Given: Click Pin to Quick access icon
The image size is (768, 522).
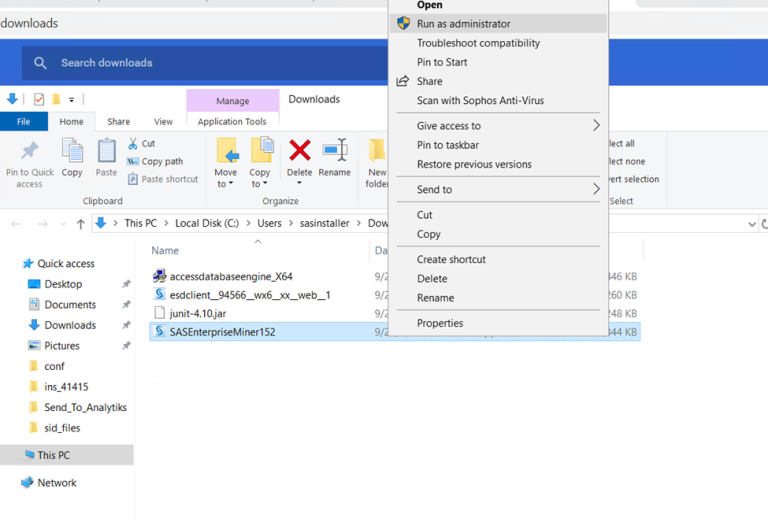Looking at the screenshot, I should tap(29, 151).
